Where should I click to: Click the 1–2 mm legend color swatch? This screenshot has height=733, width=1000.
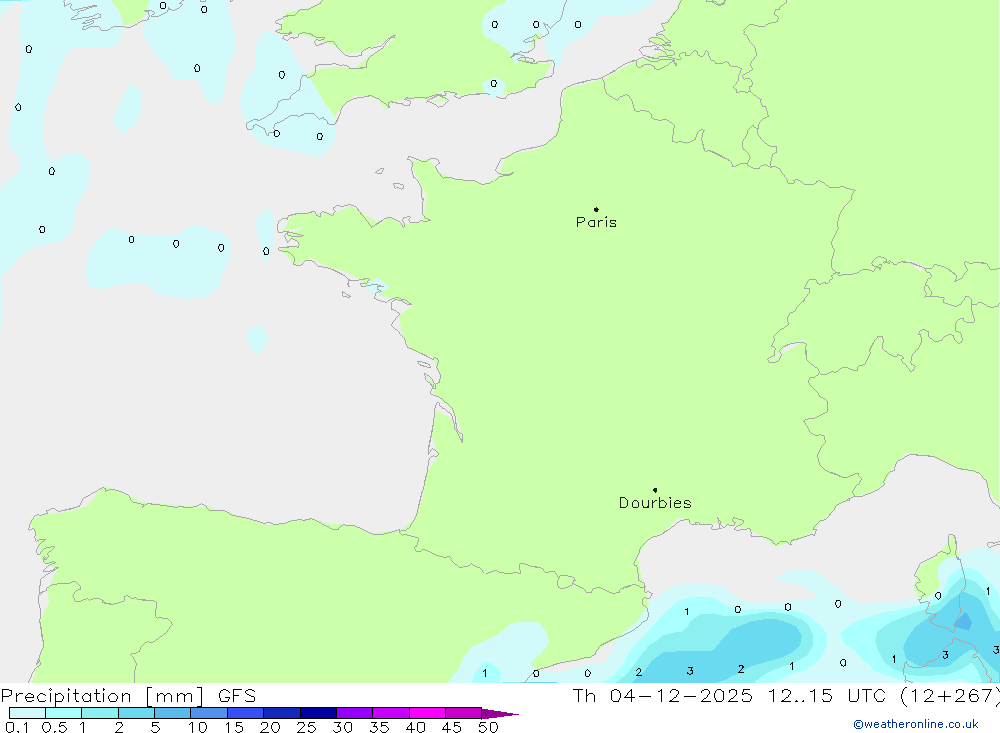coord(99,713)
